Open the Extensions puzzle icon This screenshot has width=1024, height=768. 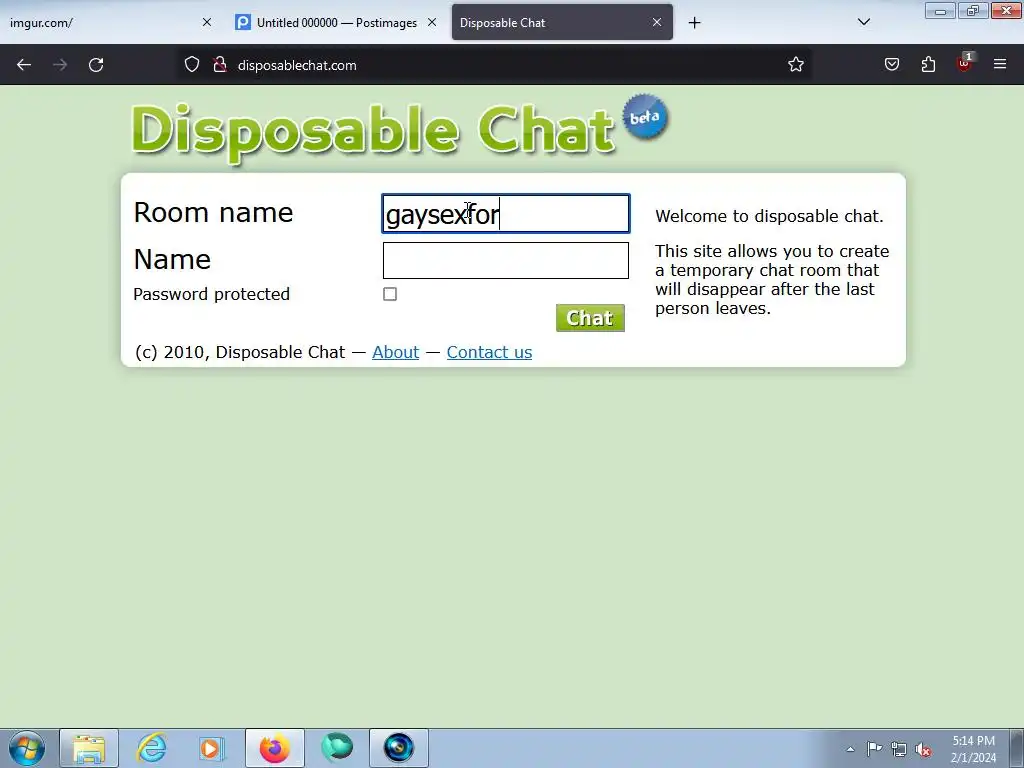coord(928,65)
